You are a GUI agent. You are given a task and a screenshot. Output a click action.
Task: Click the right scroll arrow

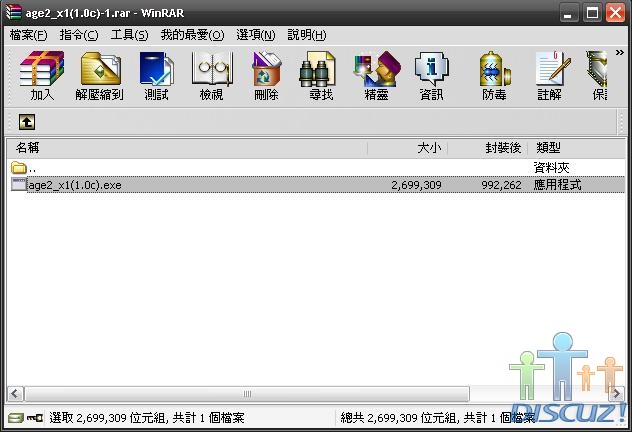[x=617, y=393]
